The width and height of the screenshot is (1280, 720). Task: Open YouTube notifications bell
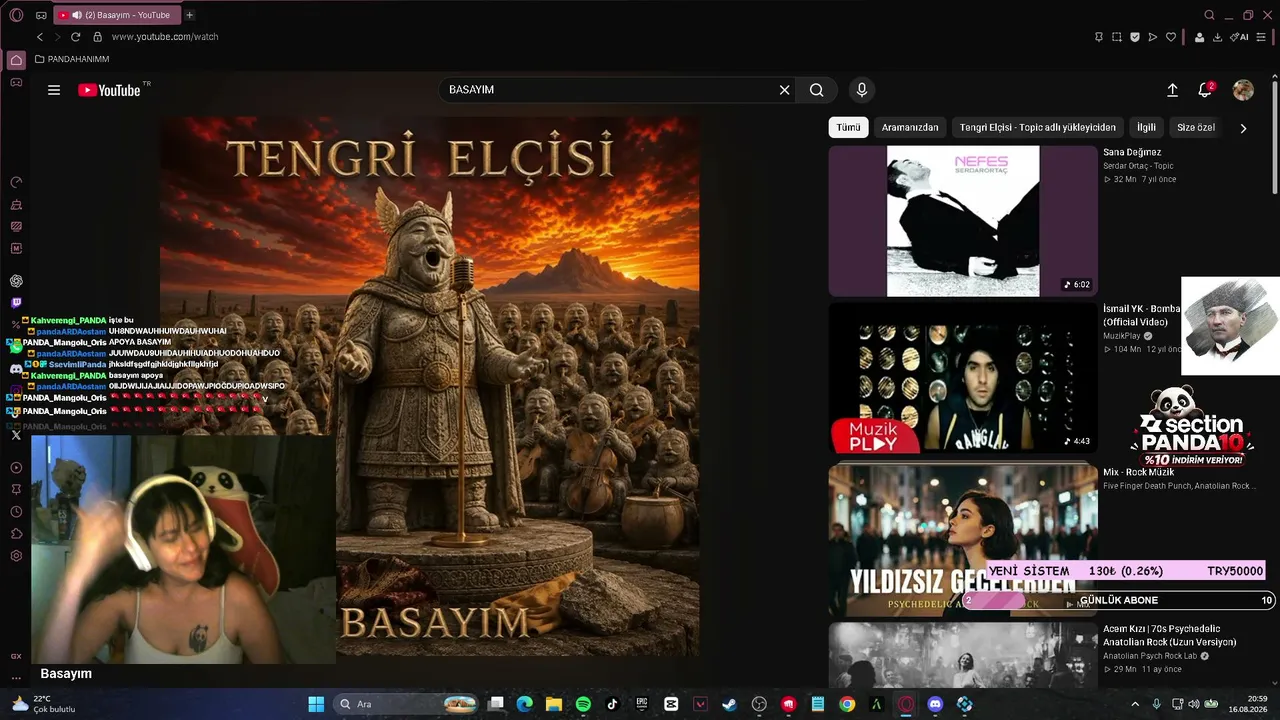click(x=1205, y=90)
